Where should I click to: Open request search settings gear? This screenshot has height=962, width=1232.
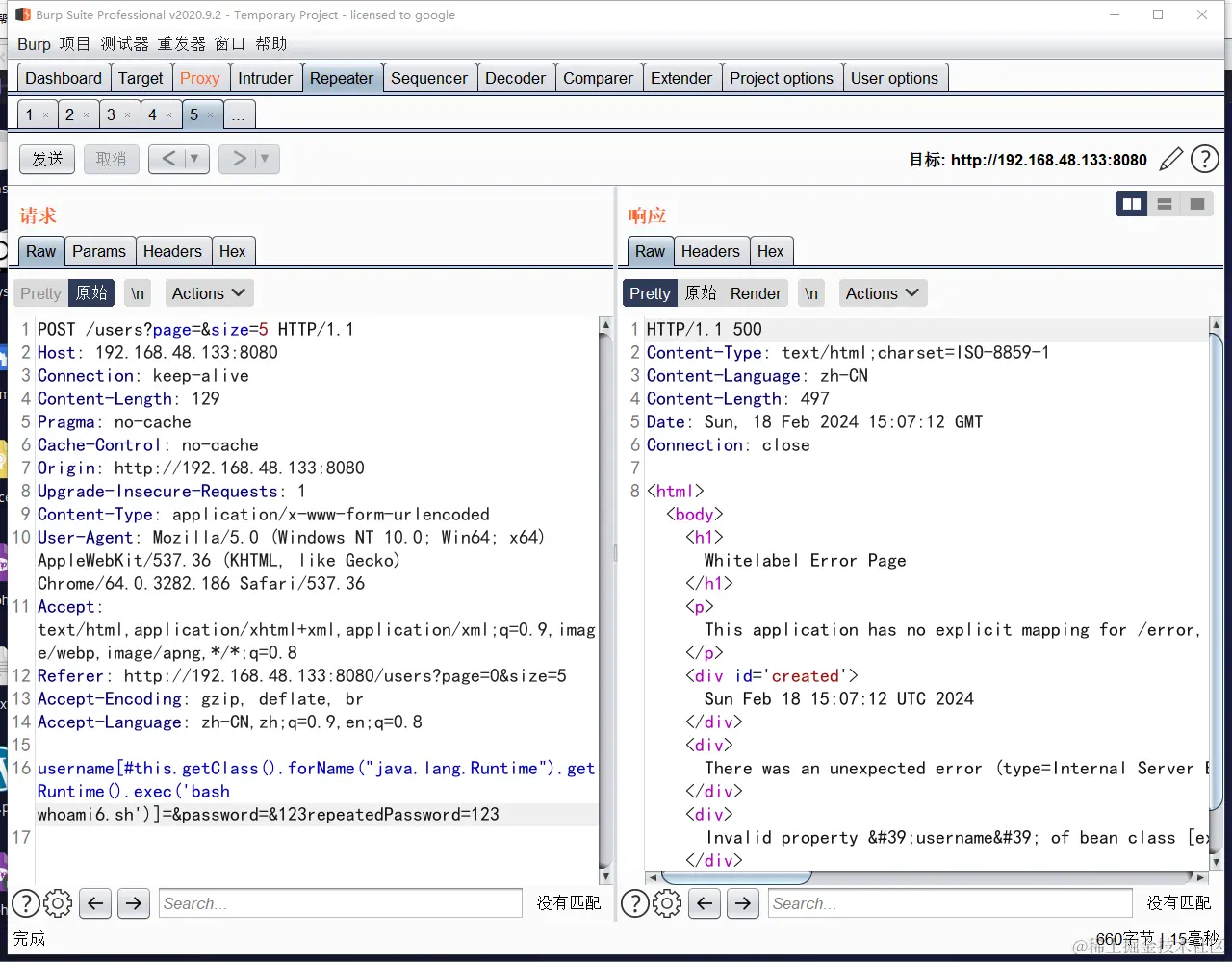point(58,902)
